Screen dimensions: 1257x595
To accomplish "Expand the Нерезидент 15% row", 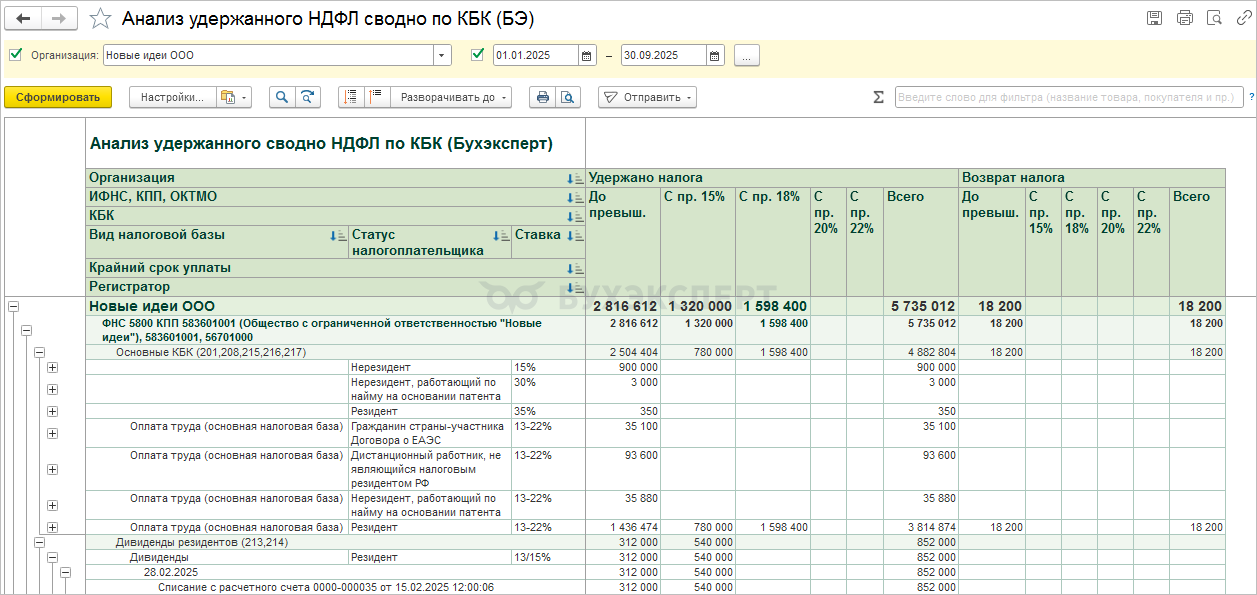I will (52, 367).
